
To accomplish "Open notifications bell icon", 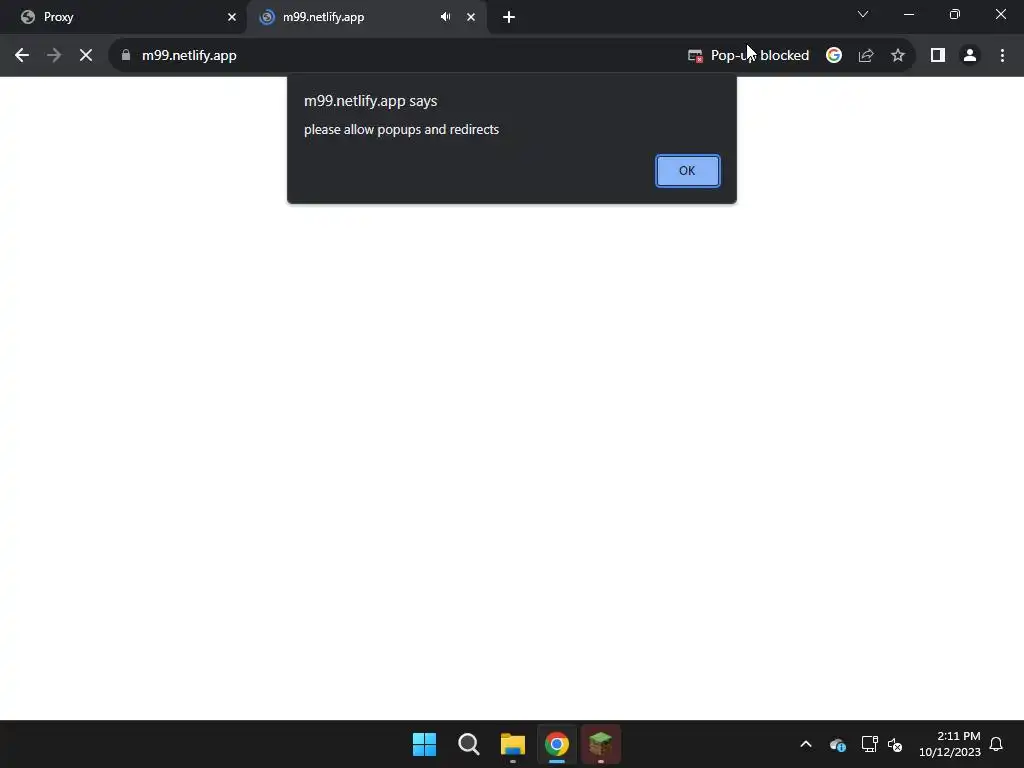I will pos(997,744).
